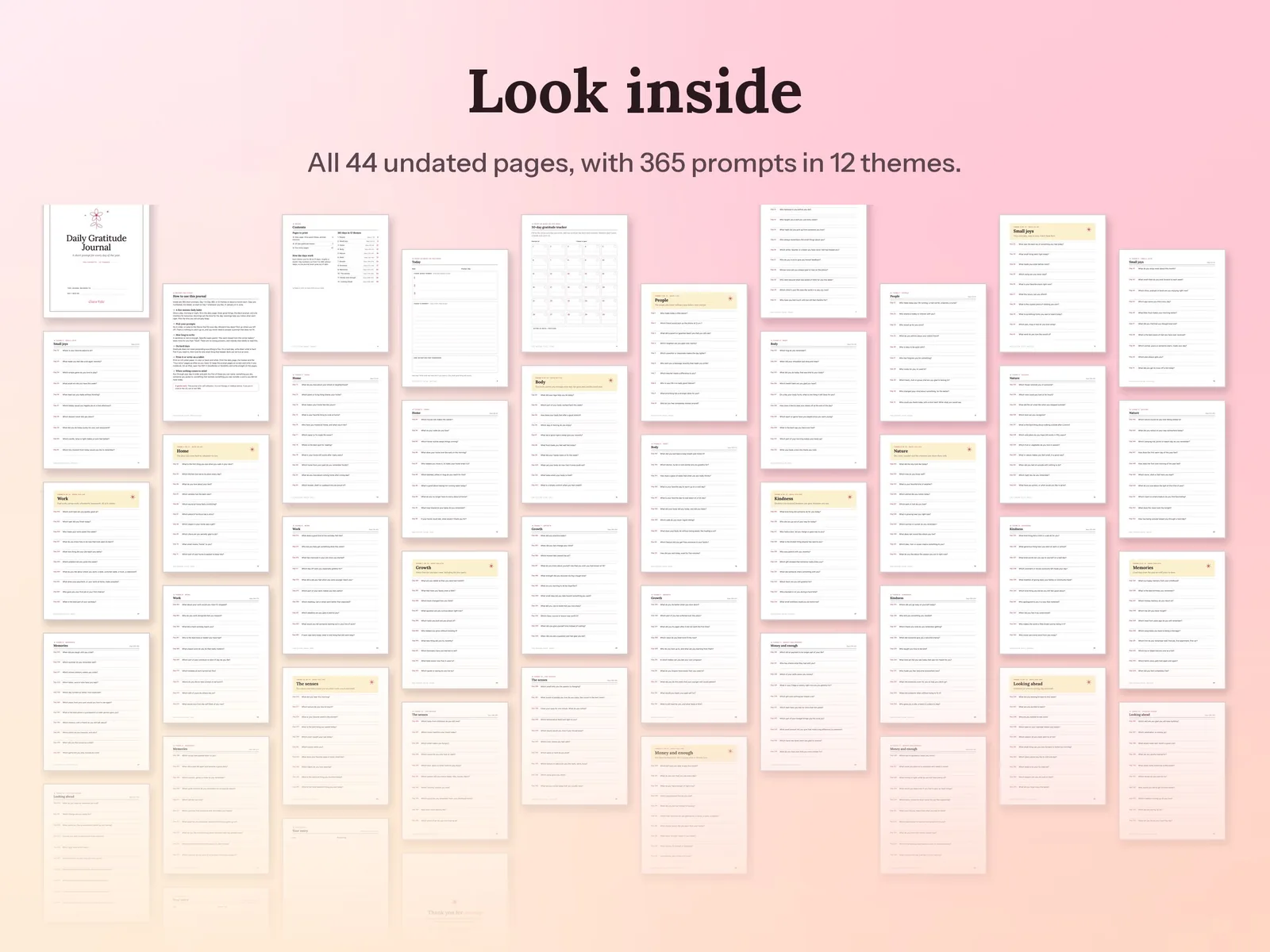Open the Small joys page with yellow banner
1270x952 pixels.
(x=1053, y=283)
